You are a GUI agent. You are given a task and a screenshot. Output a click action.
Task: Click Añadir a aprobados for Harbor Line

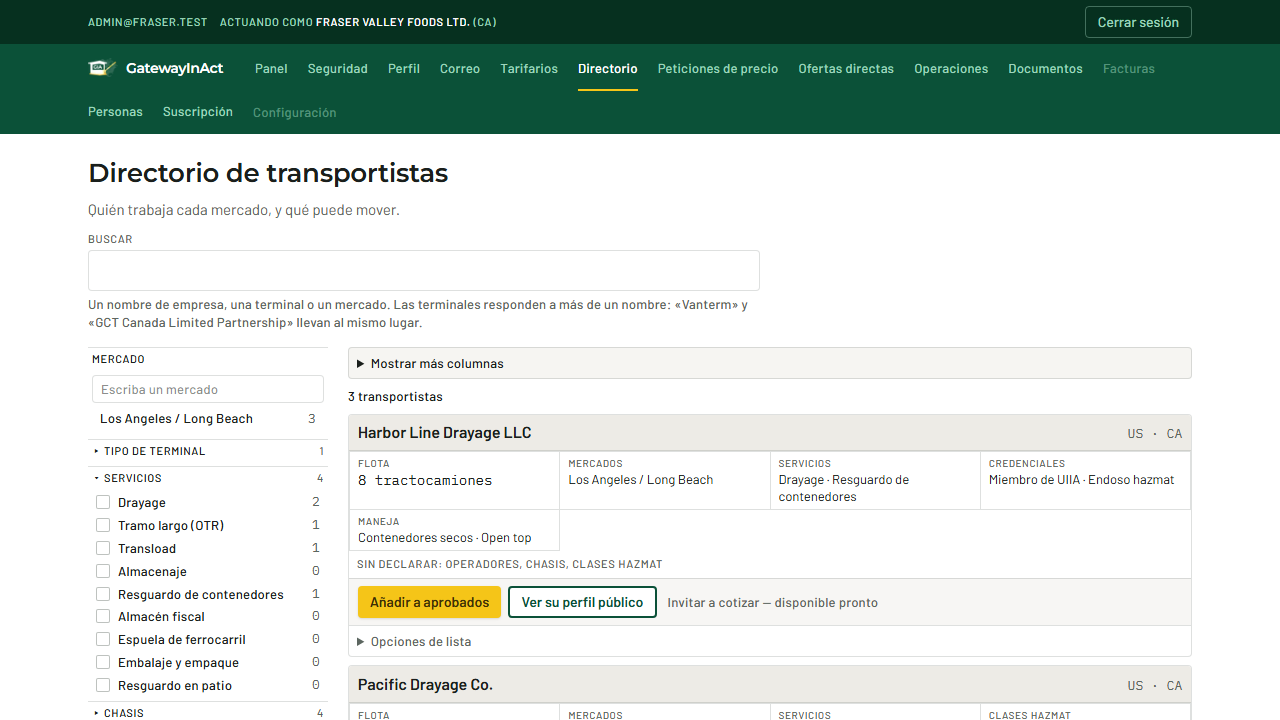coord(429,602)
